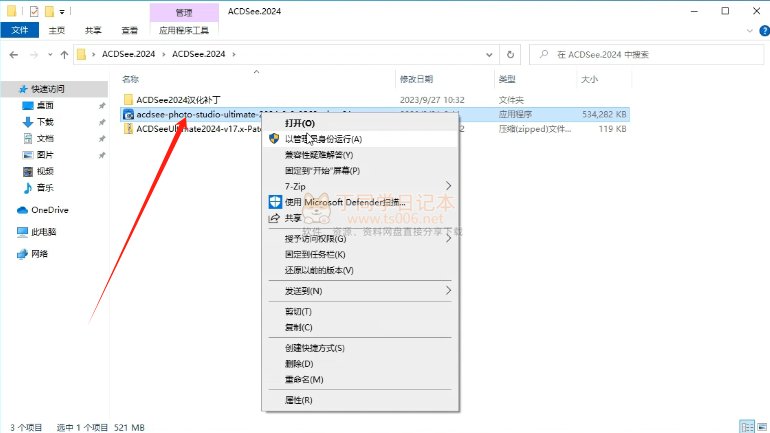Scan with Microsoft Defender menu item
The image size is (770, 433).
[x=360, y=202]
